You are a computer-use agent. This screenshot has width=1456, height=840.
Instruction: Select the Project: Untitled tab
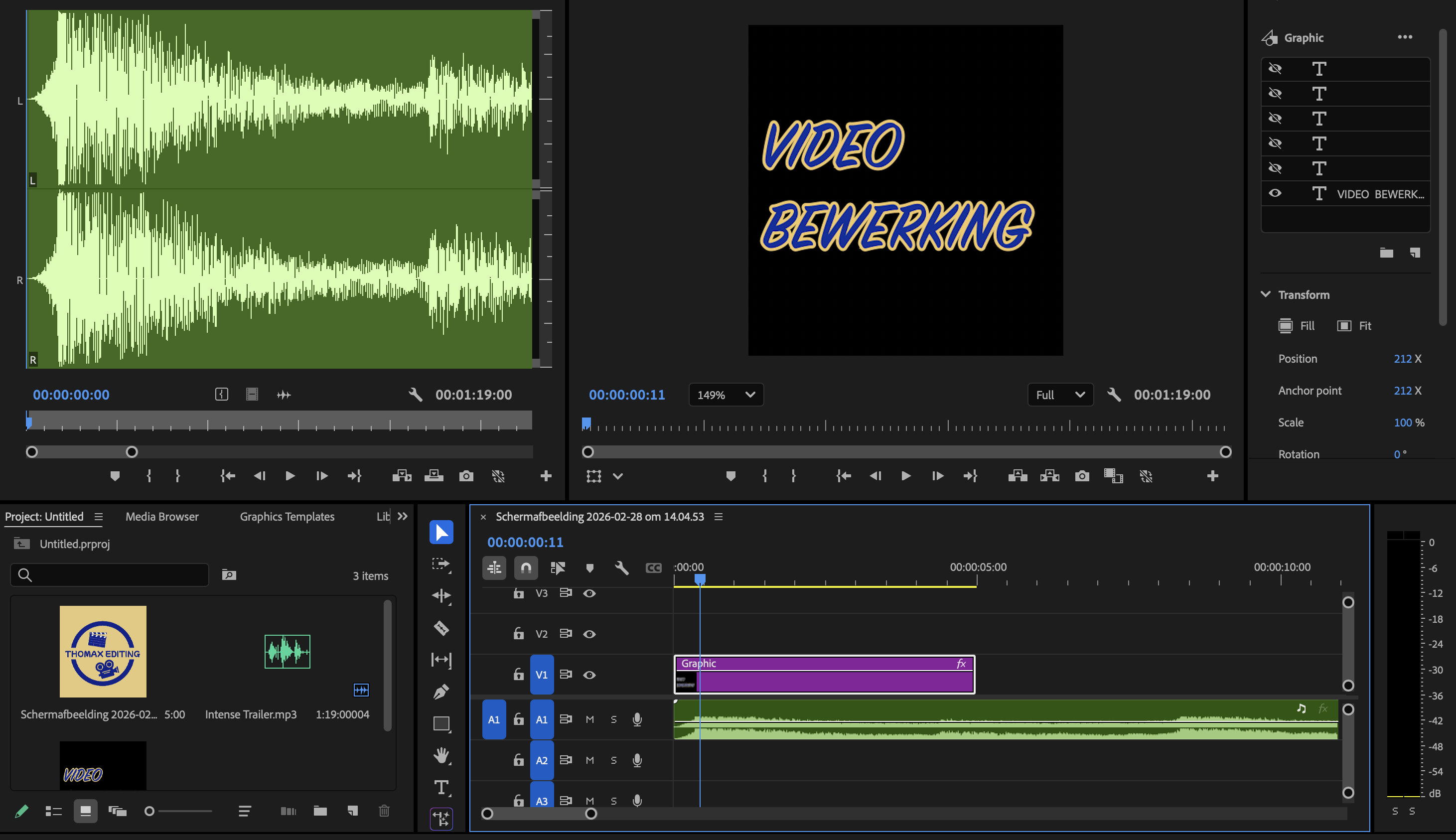pyautogui.click(x=44, y=516)
